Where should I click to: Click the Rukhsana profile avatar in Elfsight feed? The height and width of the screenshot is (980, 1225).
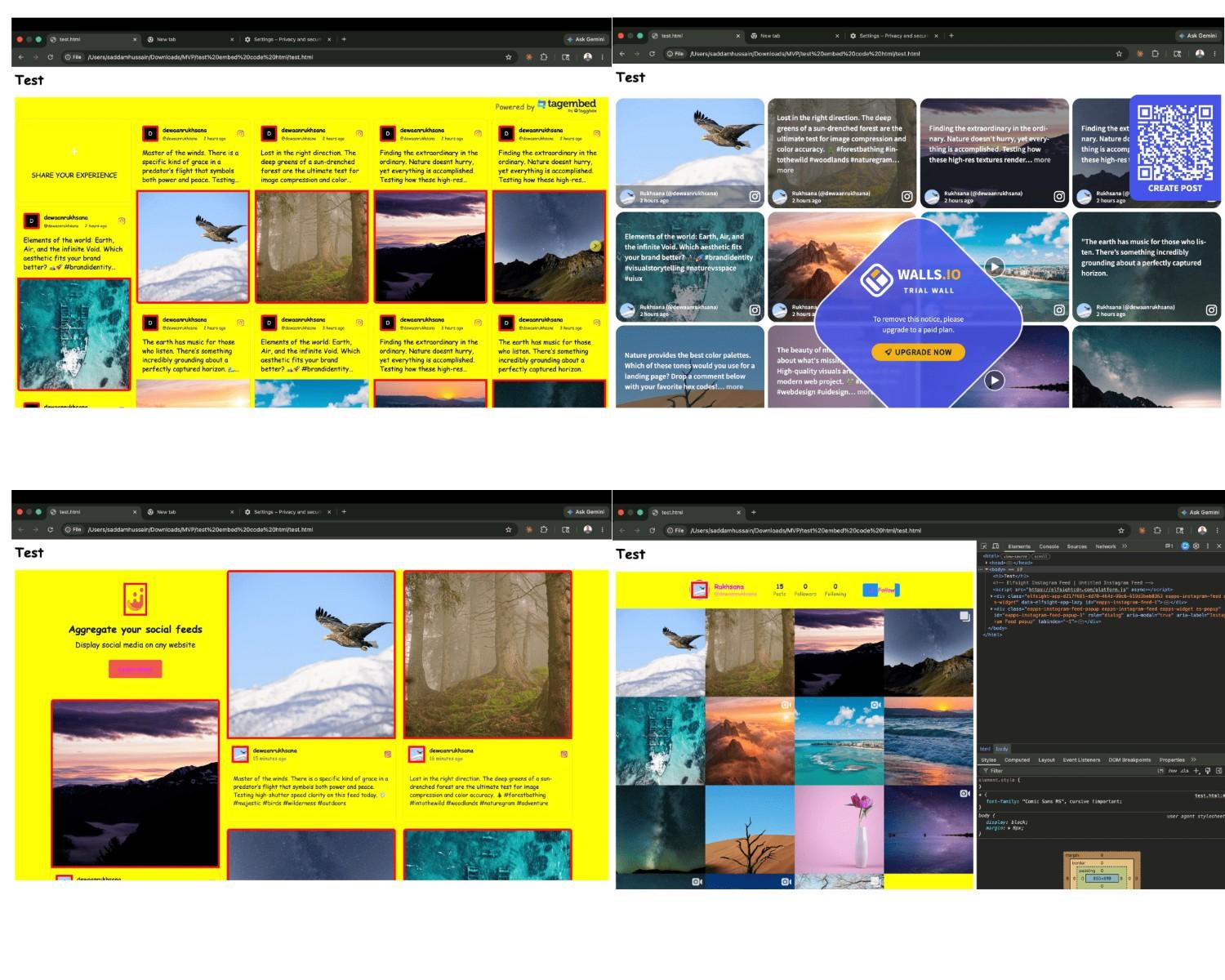coord(699,590)
